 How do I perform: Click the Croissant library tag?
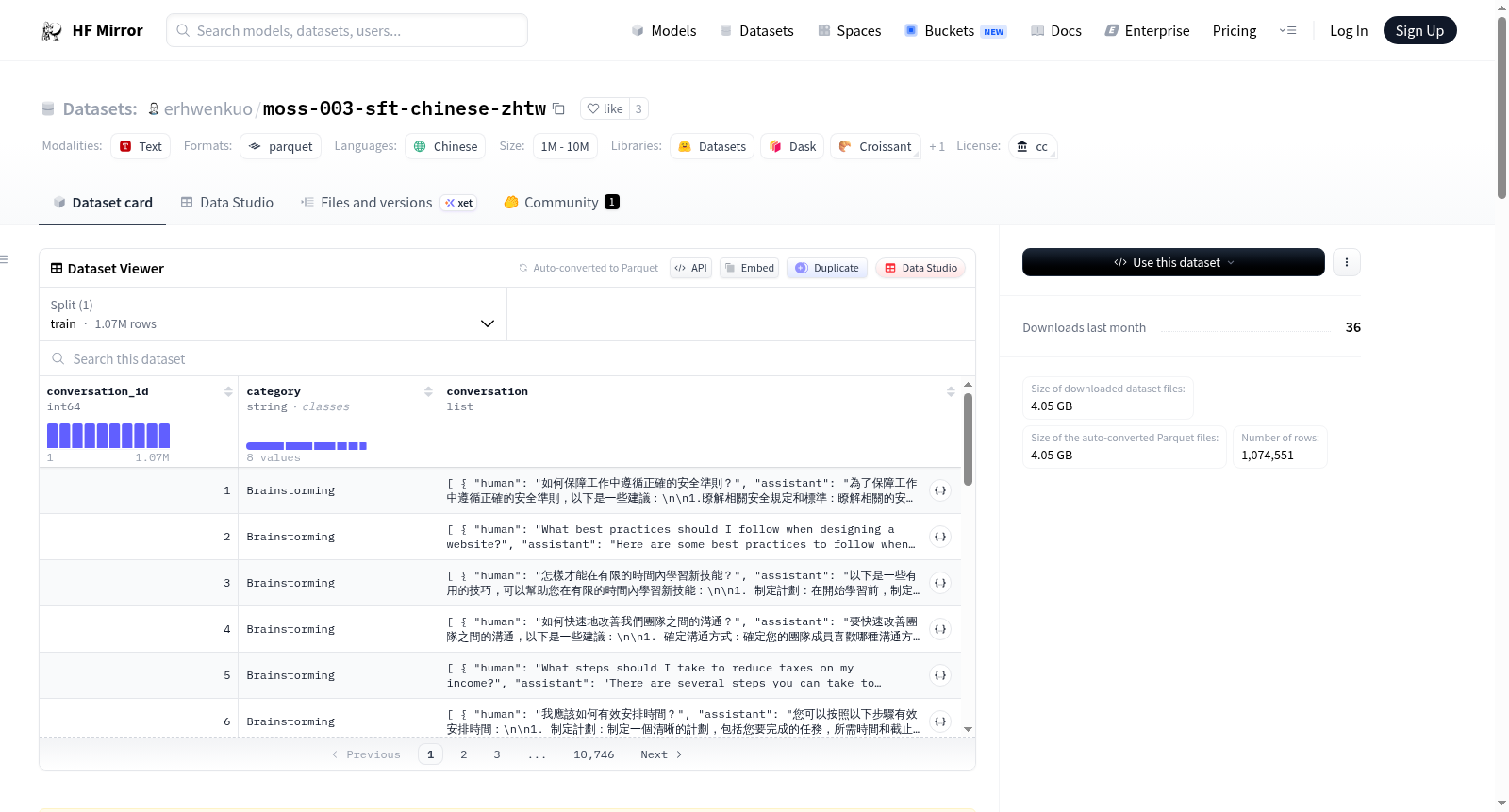(875, 146)
